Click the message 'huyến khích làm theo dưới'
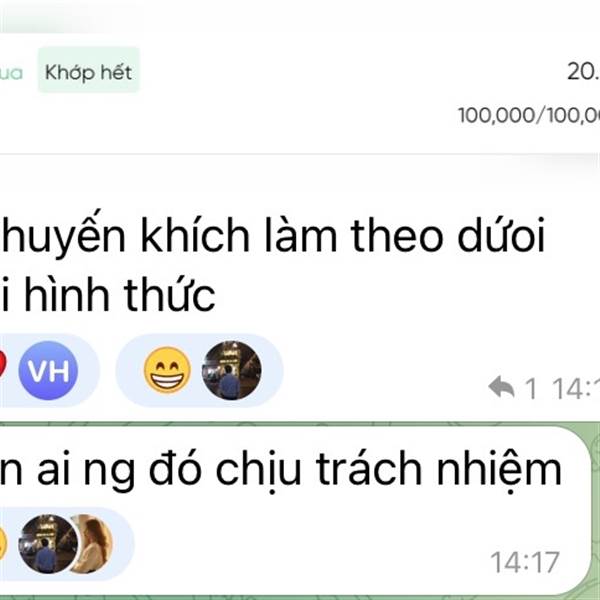Image resolution: width=600 pixels, height=600 pixels. coord(274,235)
